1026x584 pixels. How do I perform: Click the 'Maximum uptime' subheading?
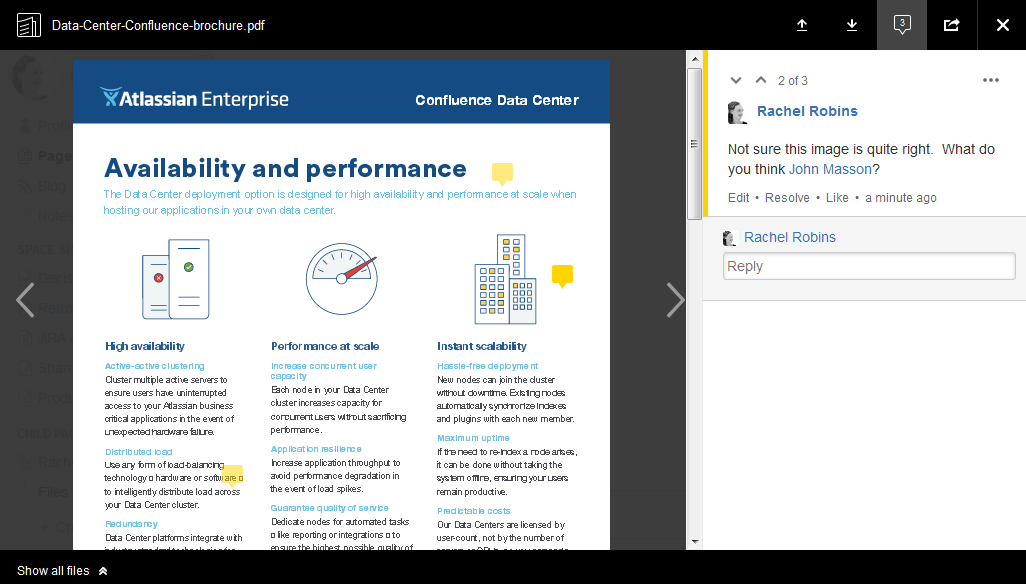point(473,438)
